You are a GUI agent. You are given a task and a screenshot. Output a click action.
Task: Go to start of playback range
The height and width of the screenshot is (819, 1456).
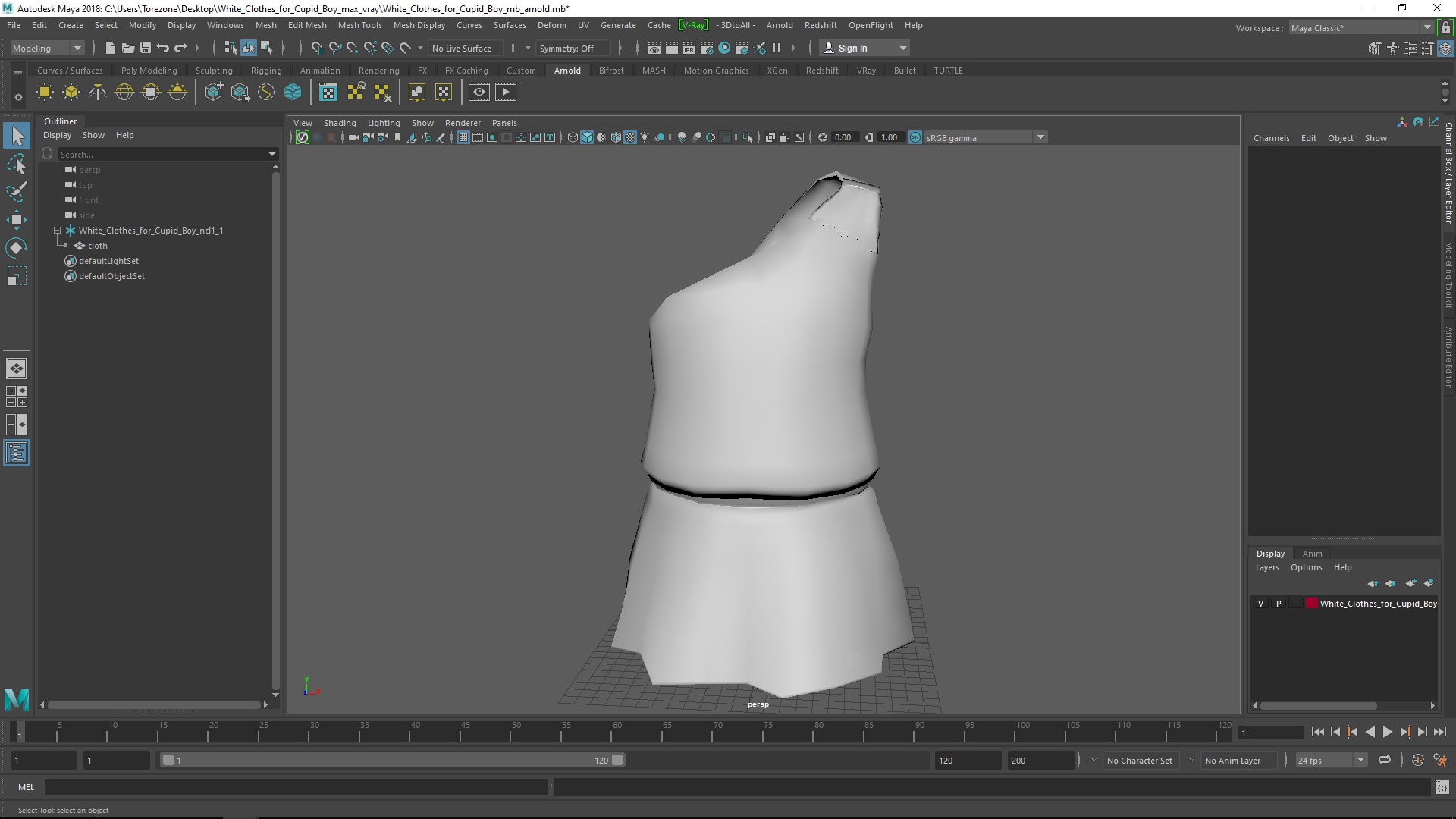click(1317, 732)
